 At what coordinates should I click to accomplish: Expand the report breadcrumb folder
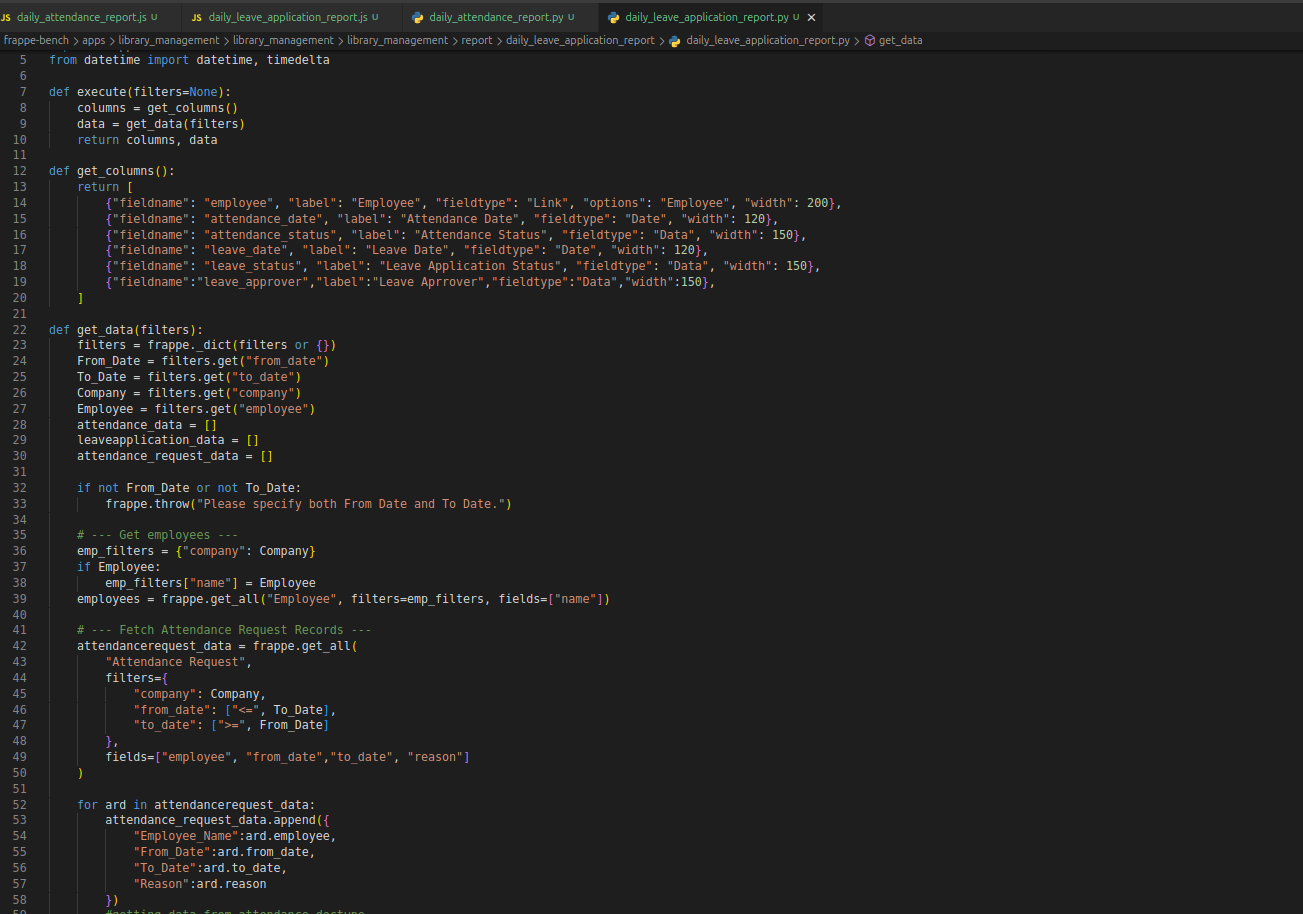[476, 41]
